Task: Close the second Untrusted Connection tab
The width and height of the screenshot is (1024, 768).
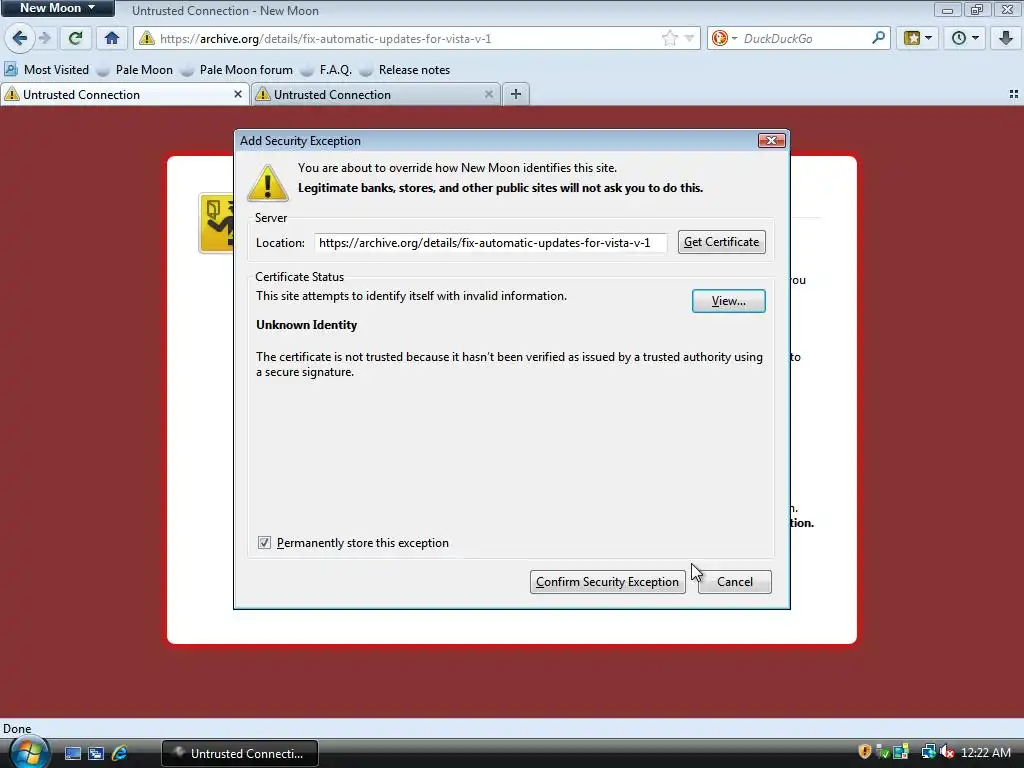Action: pyautogui.click(x=488, y=95)
